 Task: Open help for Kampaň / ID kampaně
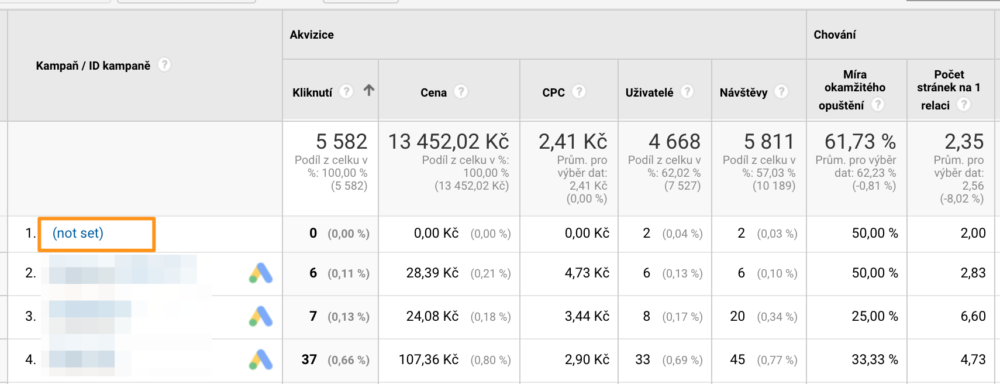click(165, 65)
